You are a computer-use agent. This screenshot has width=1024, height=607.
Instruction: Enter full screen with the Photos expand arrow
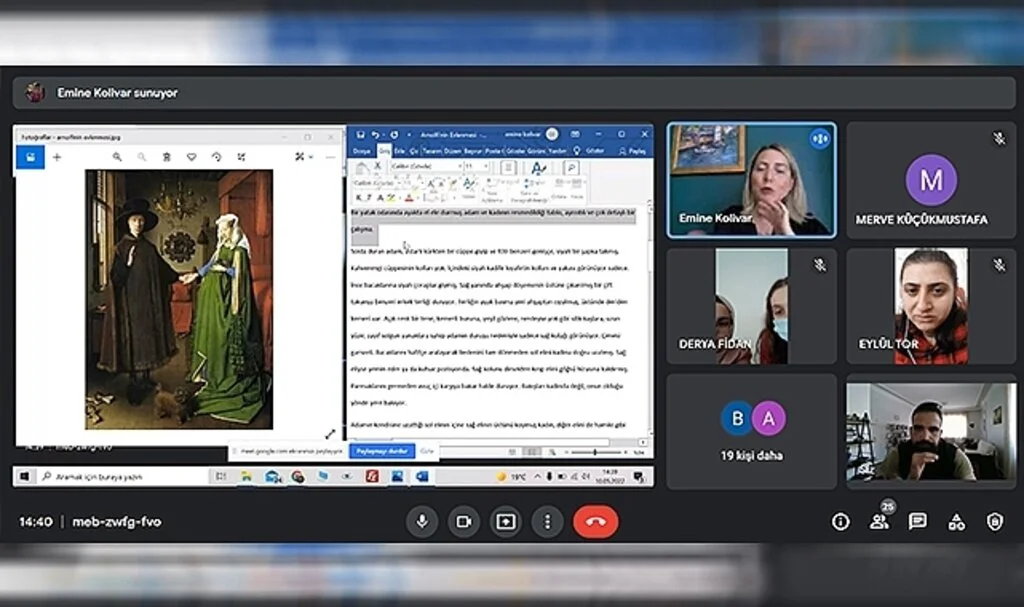[330, 433]
